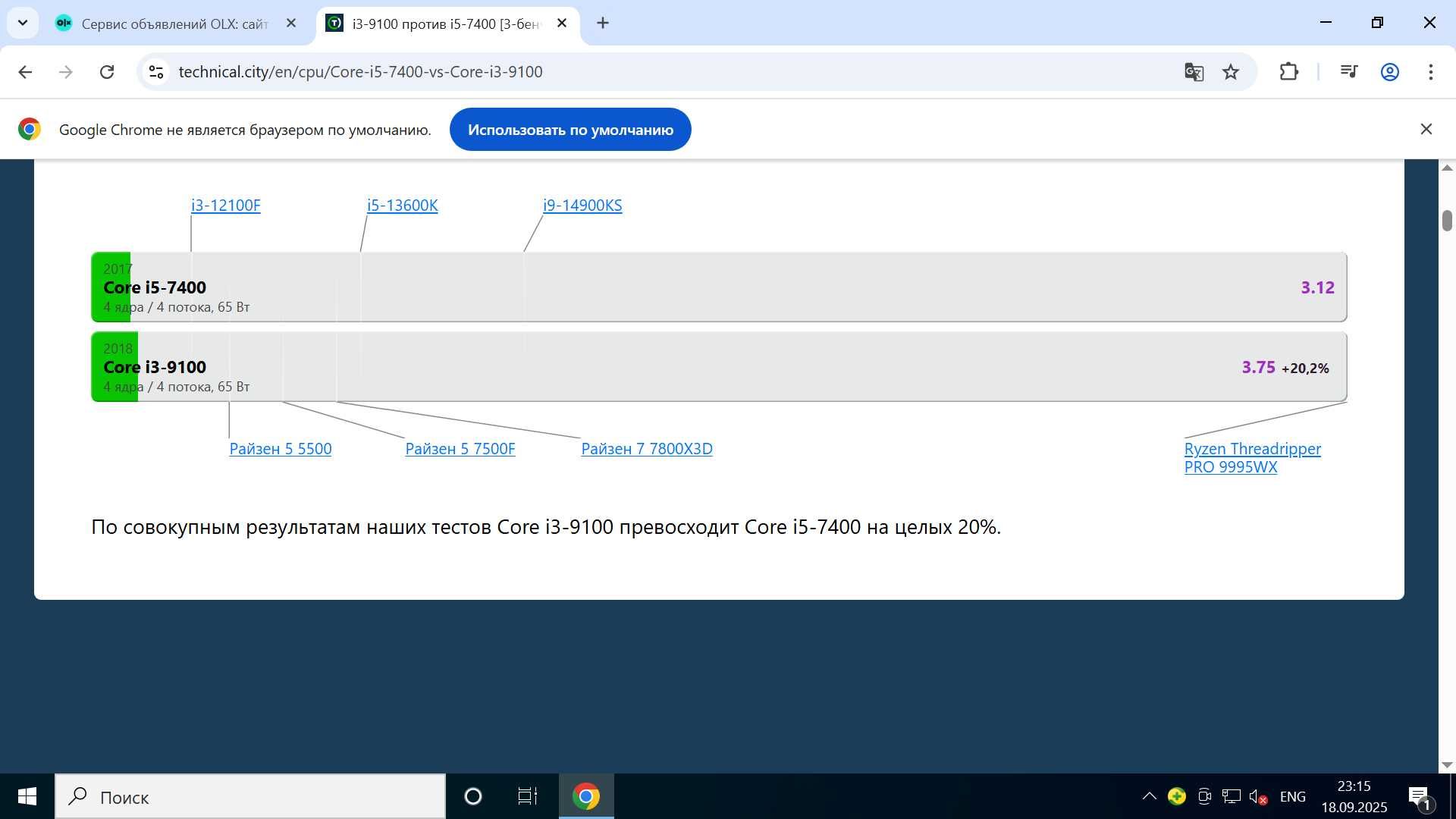Click the 3.75 score value
Viewport: 1456px width, 819px height.
(1259, 367)
